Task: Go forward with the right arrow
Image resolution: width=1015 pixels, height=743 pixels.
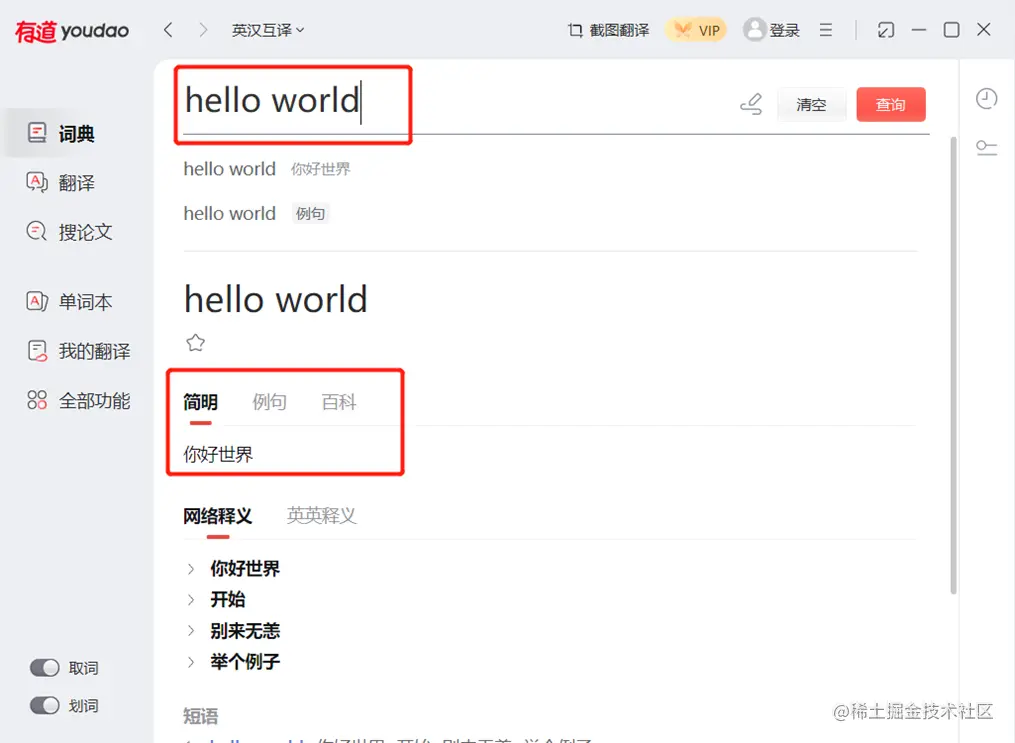Action: [203, 30]
